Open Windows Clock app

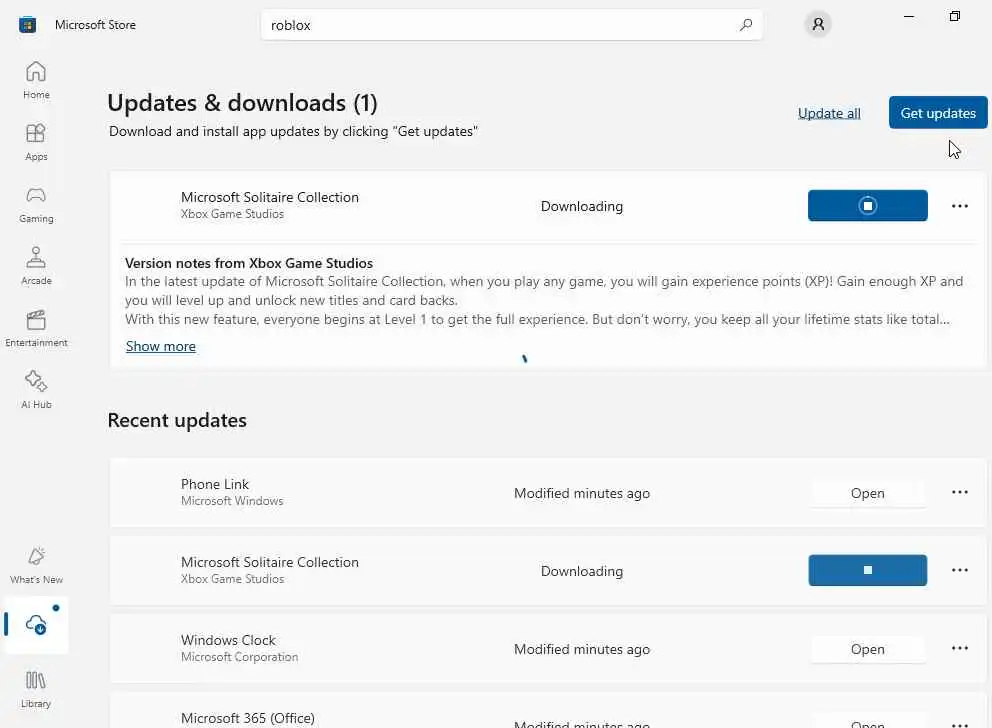(x=867, y=649)
